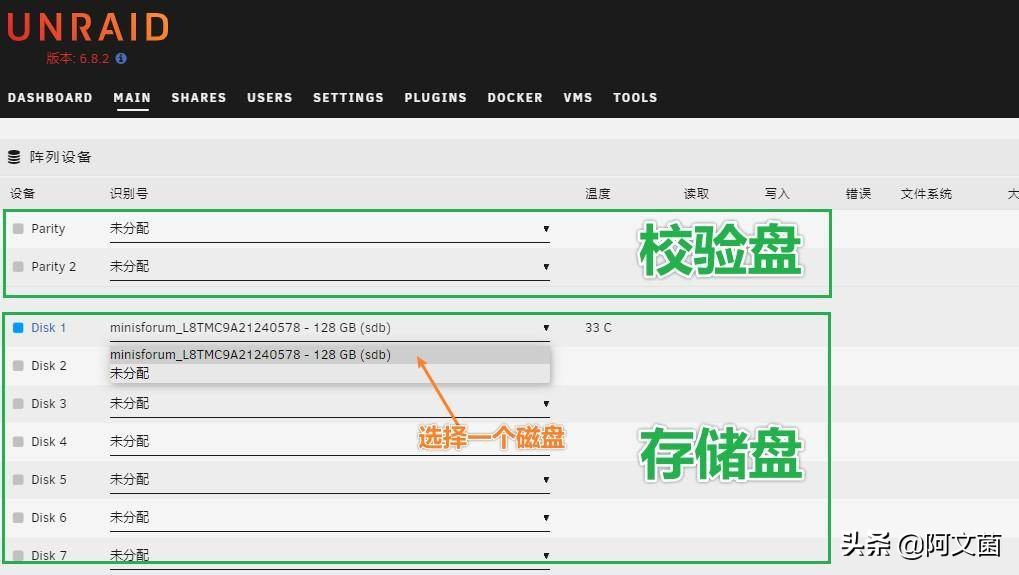Click the blue Disk 1 status indicator
Viewport: 1019px width, 575px height.
tap(18, 327)
